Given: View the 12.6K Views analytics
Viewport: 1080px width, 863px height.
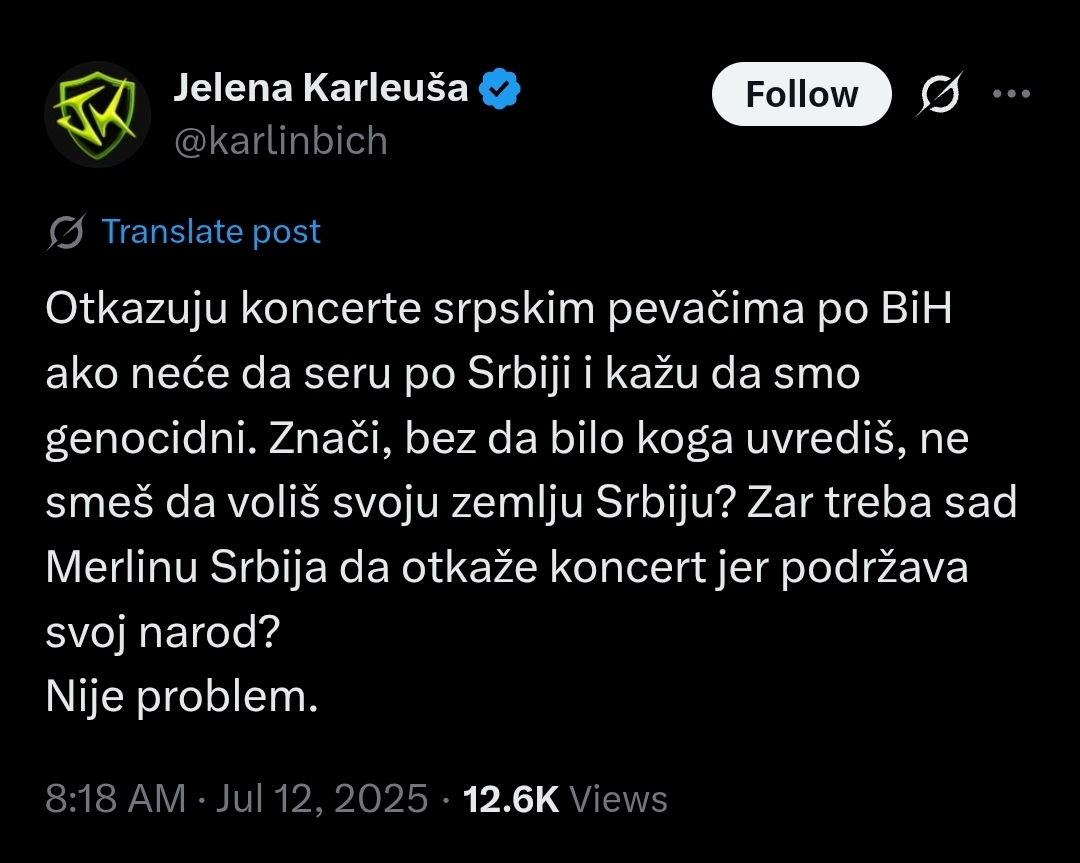Looking at the screenshot, I should tap(565, 798).
